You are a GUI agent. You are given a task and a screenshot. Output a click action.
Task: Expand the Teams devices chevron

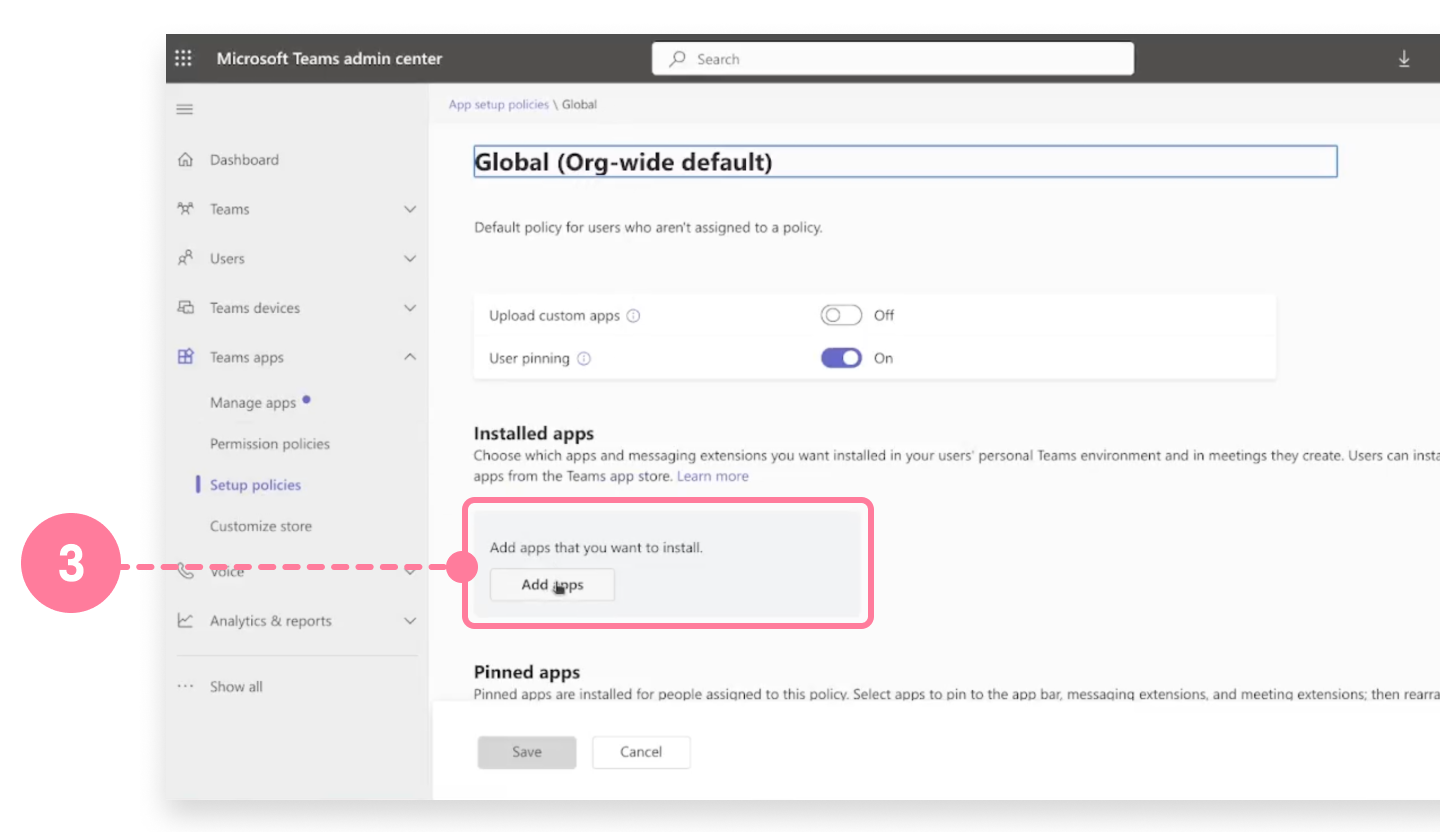click(409, 308)
